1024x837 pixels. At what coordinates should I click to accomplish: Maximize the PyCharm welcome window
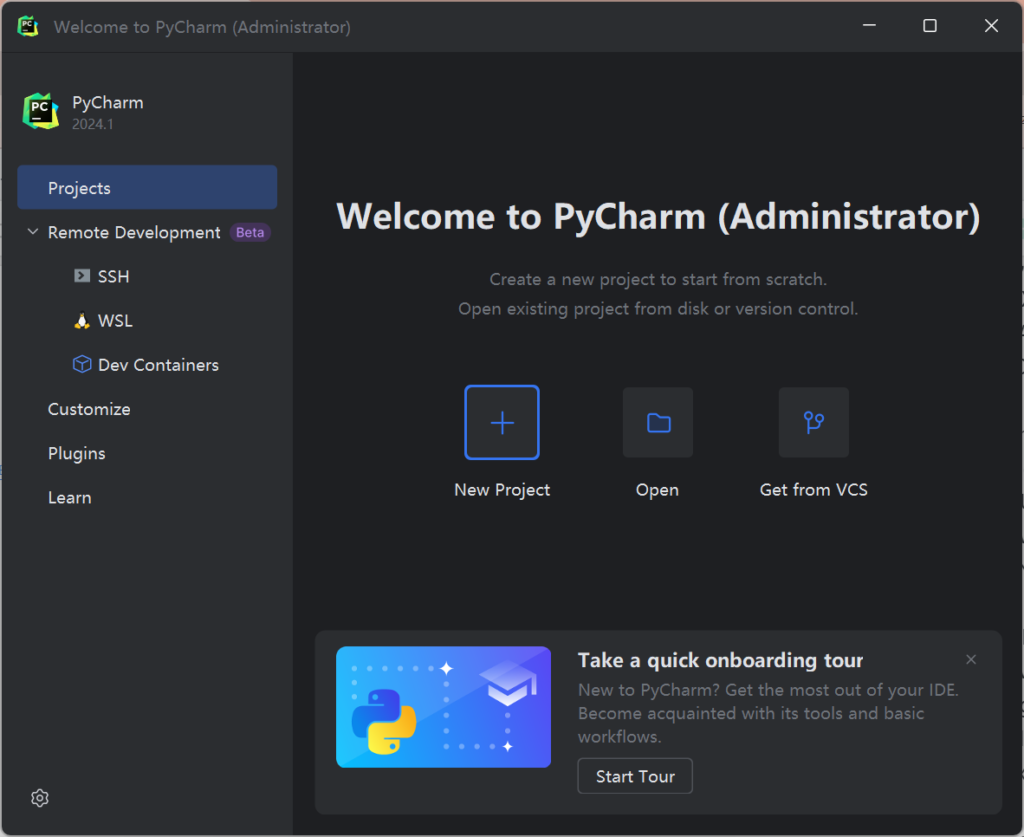click(930, 25)
